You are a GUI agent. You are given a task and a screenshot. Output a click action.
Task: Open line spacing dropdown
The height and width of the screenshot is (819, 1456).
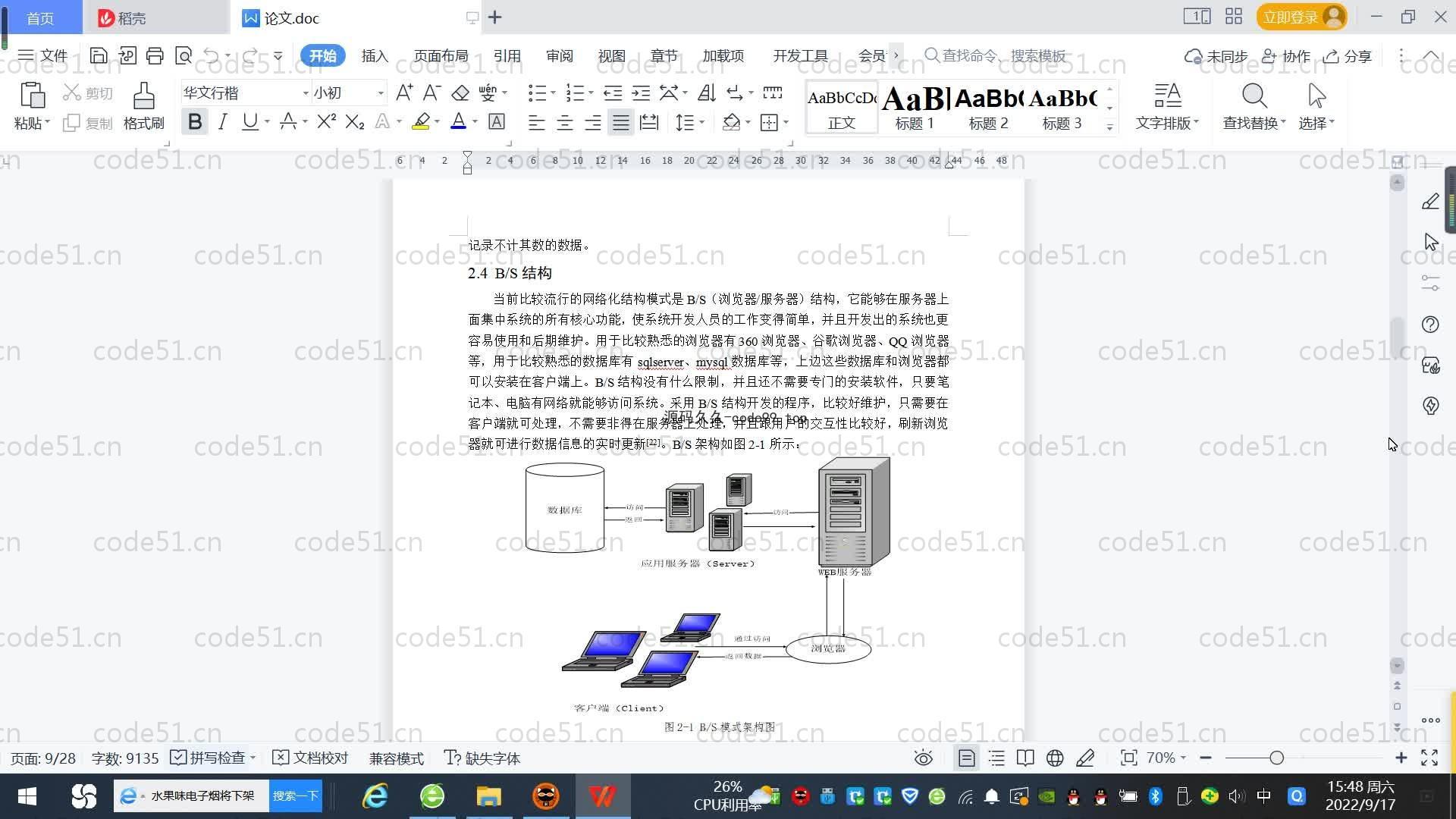pyautogui.click(x=702, y=122)
